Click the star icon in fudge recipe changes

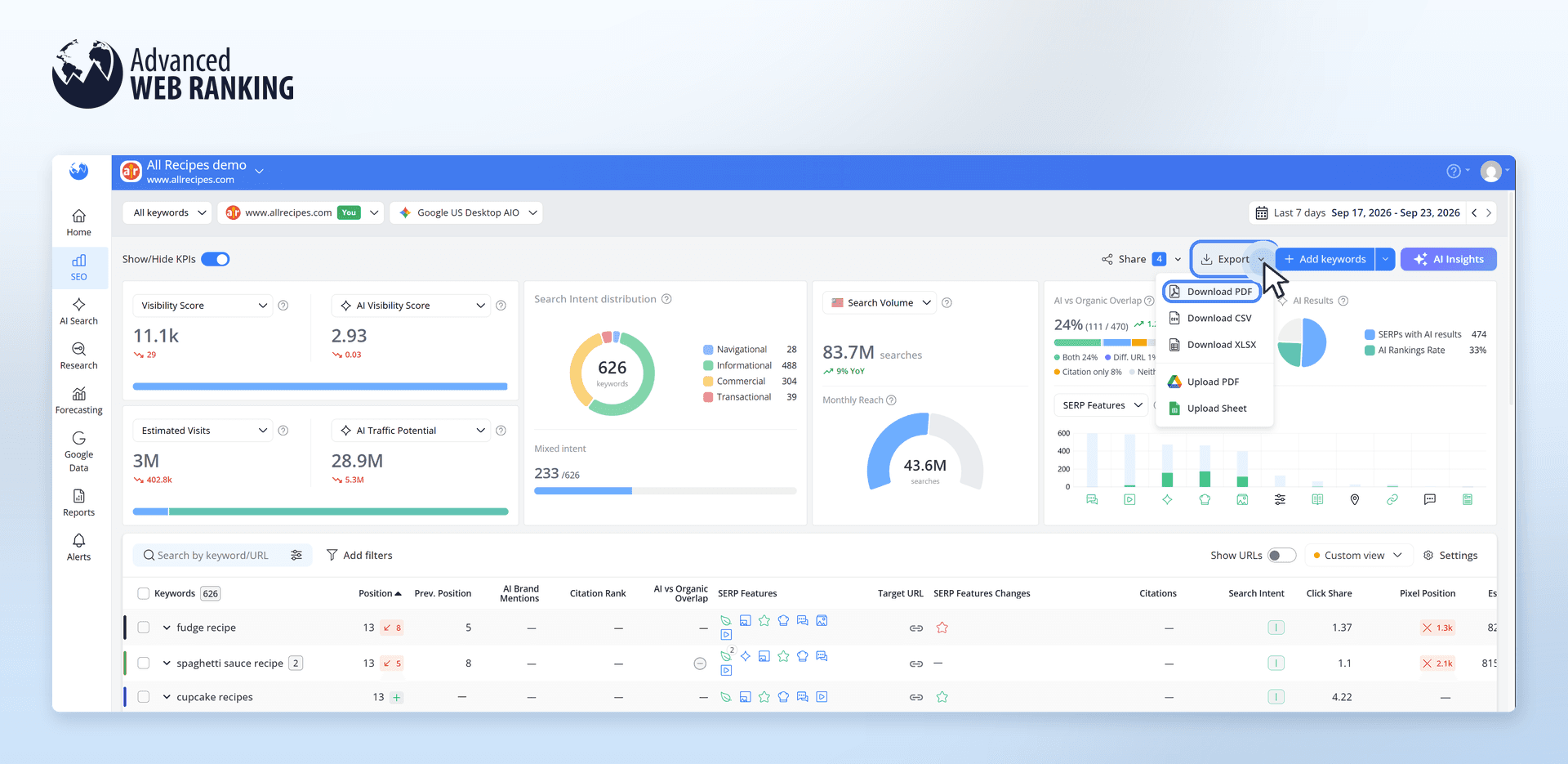tap(942, 628)
